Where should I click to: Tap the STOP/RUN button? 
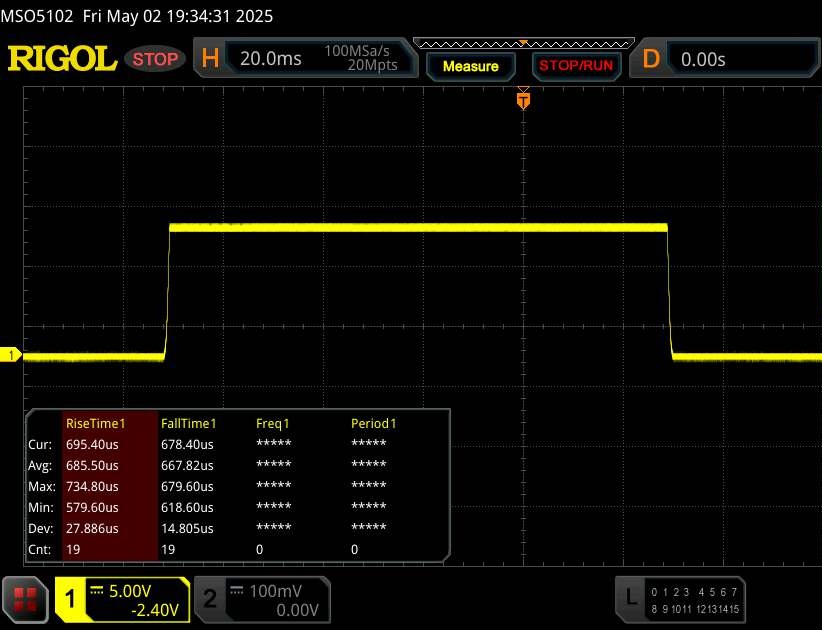tap(576, 66)
